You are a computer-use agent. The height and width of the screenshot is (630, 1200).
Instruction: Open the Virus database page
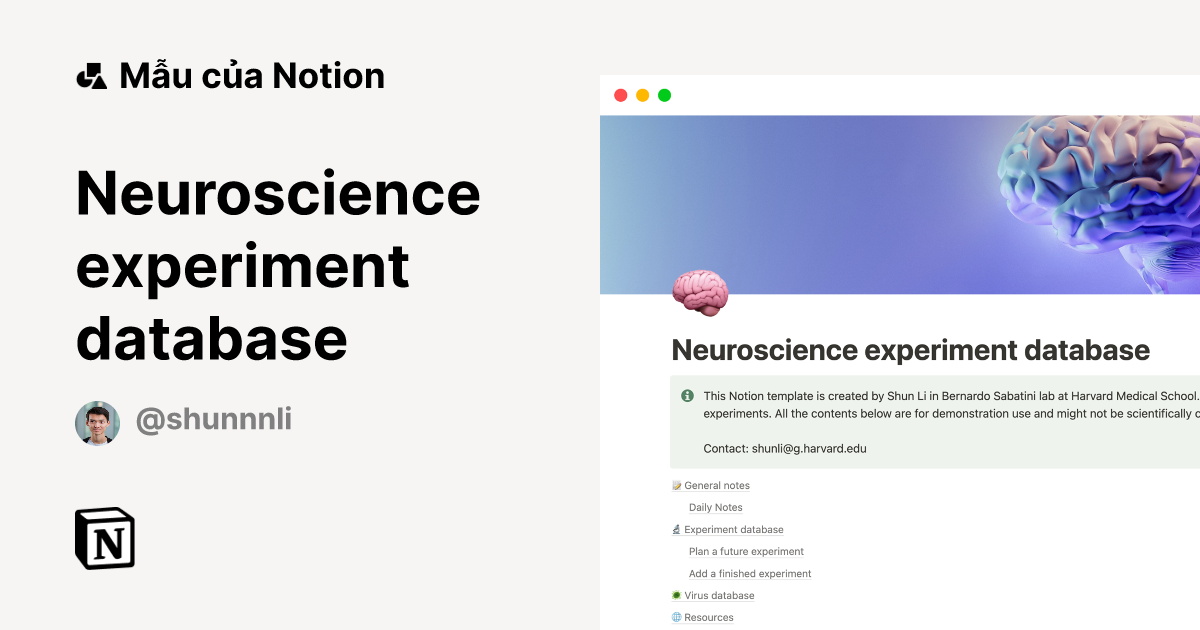tap(719, 595)
